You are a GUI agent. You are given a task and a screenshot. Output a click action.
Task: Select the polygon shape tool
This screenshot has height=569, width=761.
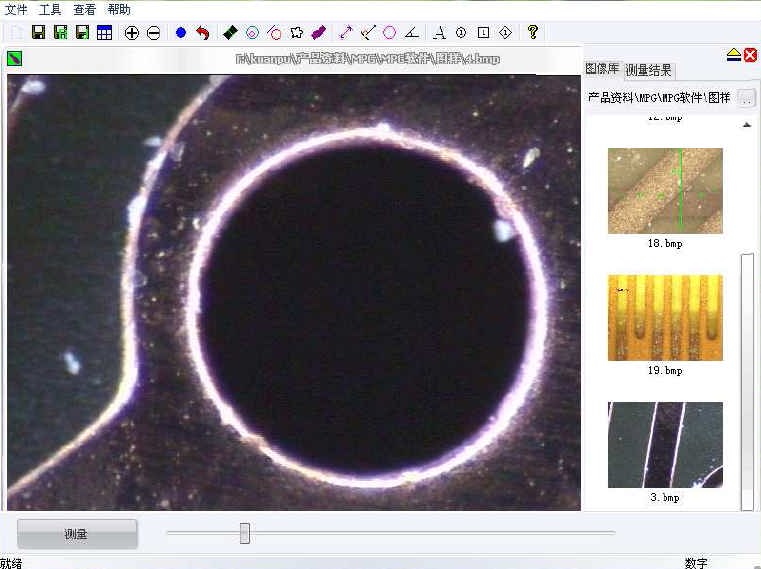(297, 33)
